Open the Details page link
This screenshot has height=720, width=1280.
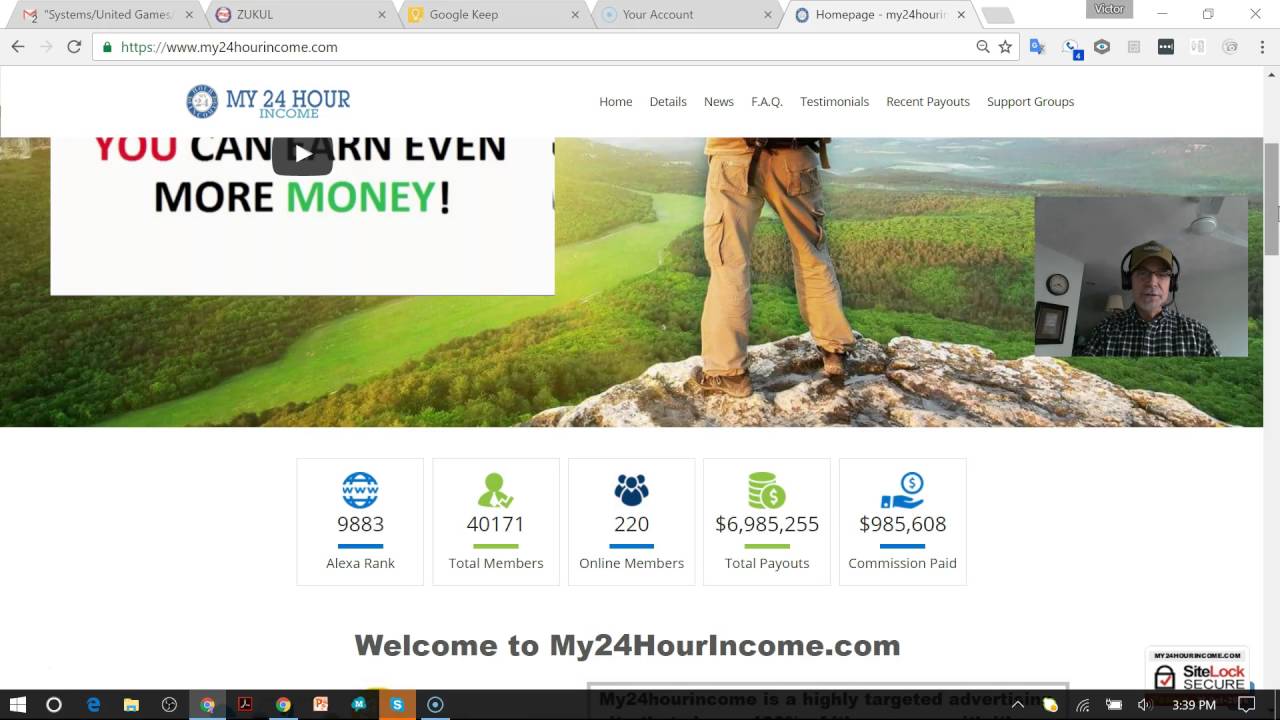[x=668, y=102]
